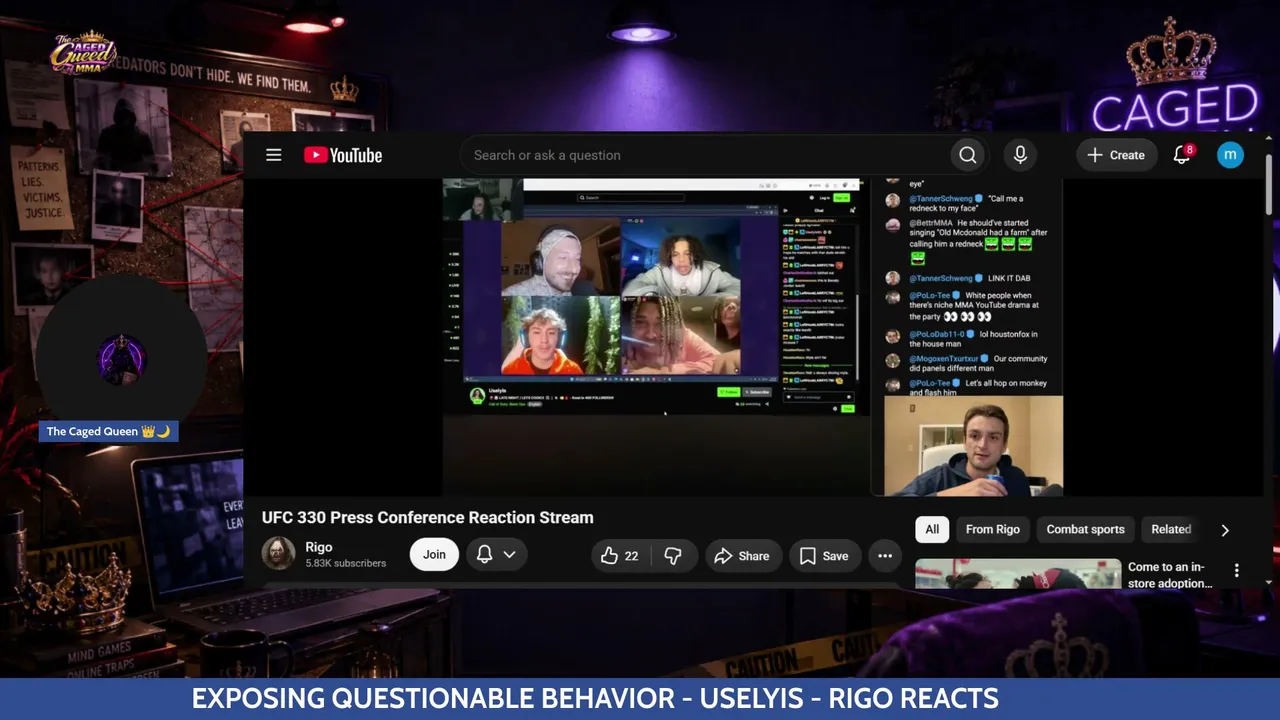Open the Create menu
Image resolution: width=1280 pixels, height=720 pixels.
tap(1116, 155)
